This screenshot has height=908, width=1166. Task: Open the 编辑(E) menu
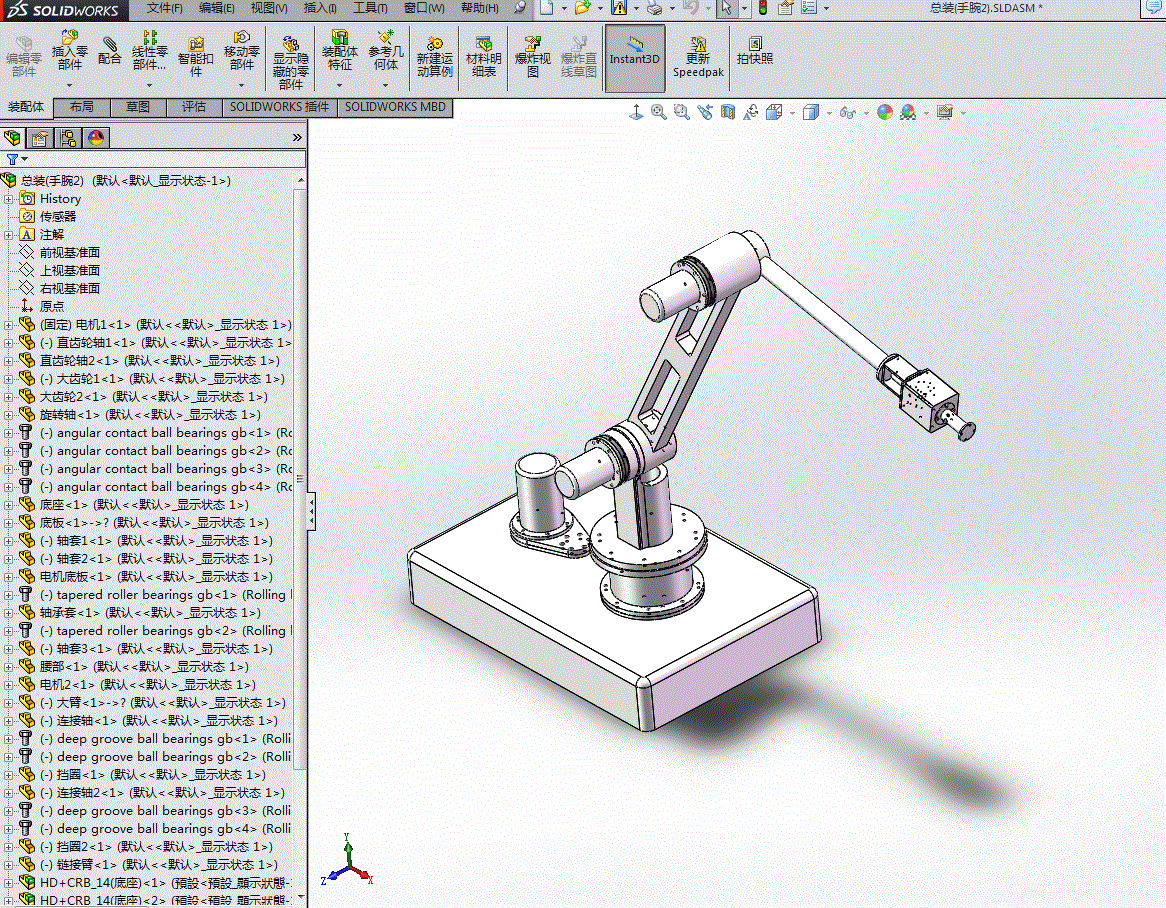click(216, 8)
